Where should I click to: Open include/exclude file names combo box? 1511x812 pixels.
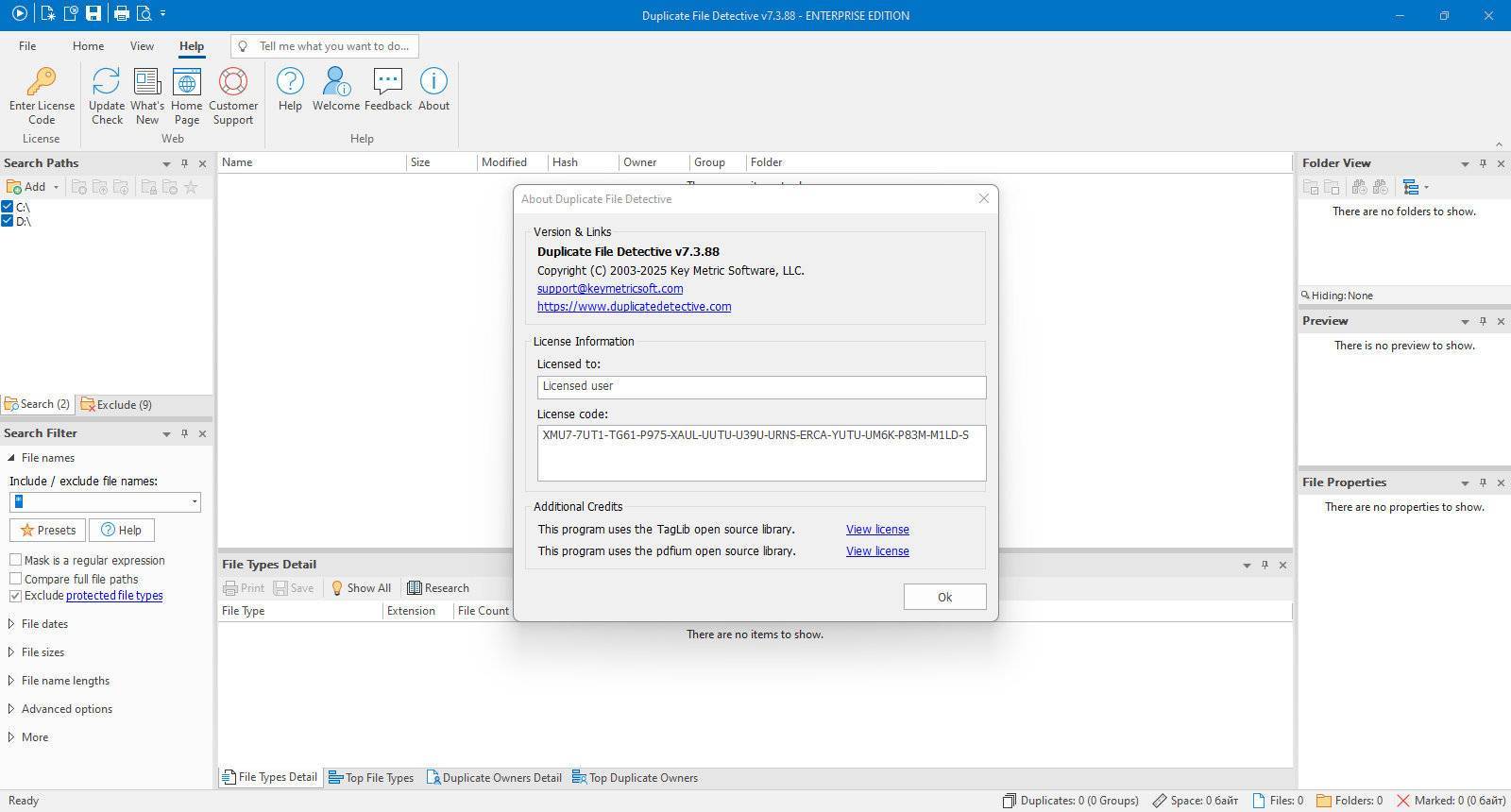tap(105, 501)
